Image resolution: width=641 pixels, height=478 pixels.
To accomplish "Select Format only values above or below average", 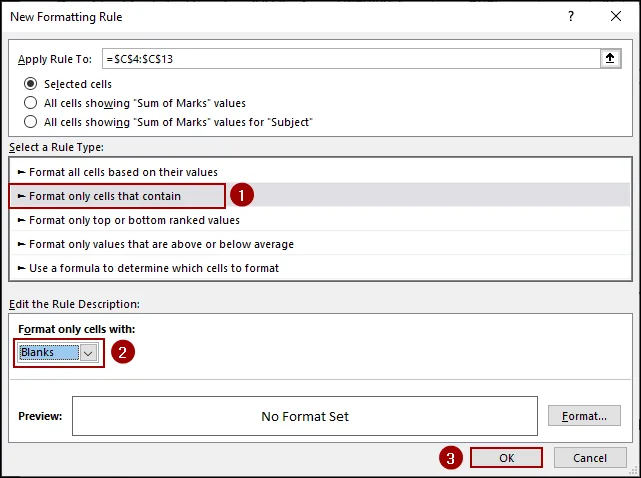I will 320,244.
